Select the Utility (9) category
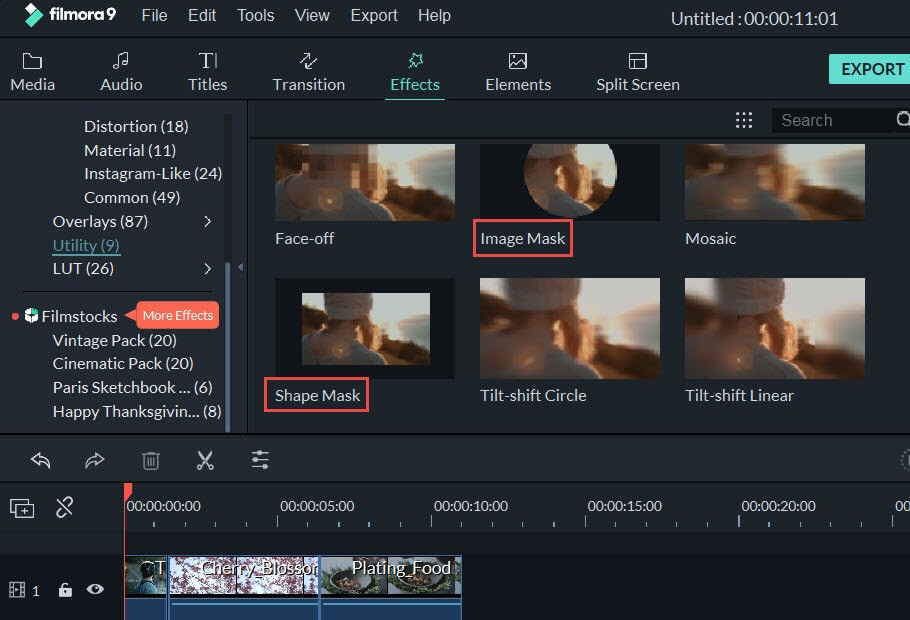Viewport: 910px width, 620px height. point(86,245)
